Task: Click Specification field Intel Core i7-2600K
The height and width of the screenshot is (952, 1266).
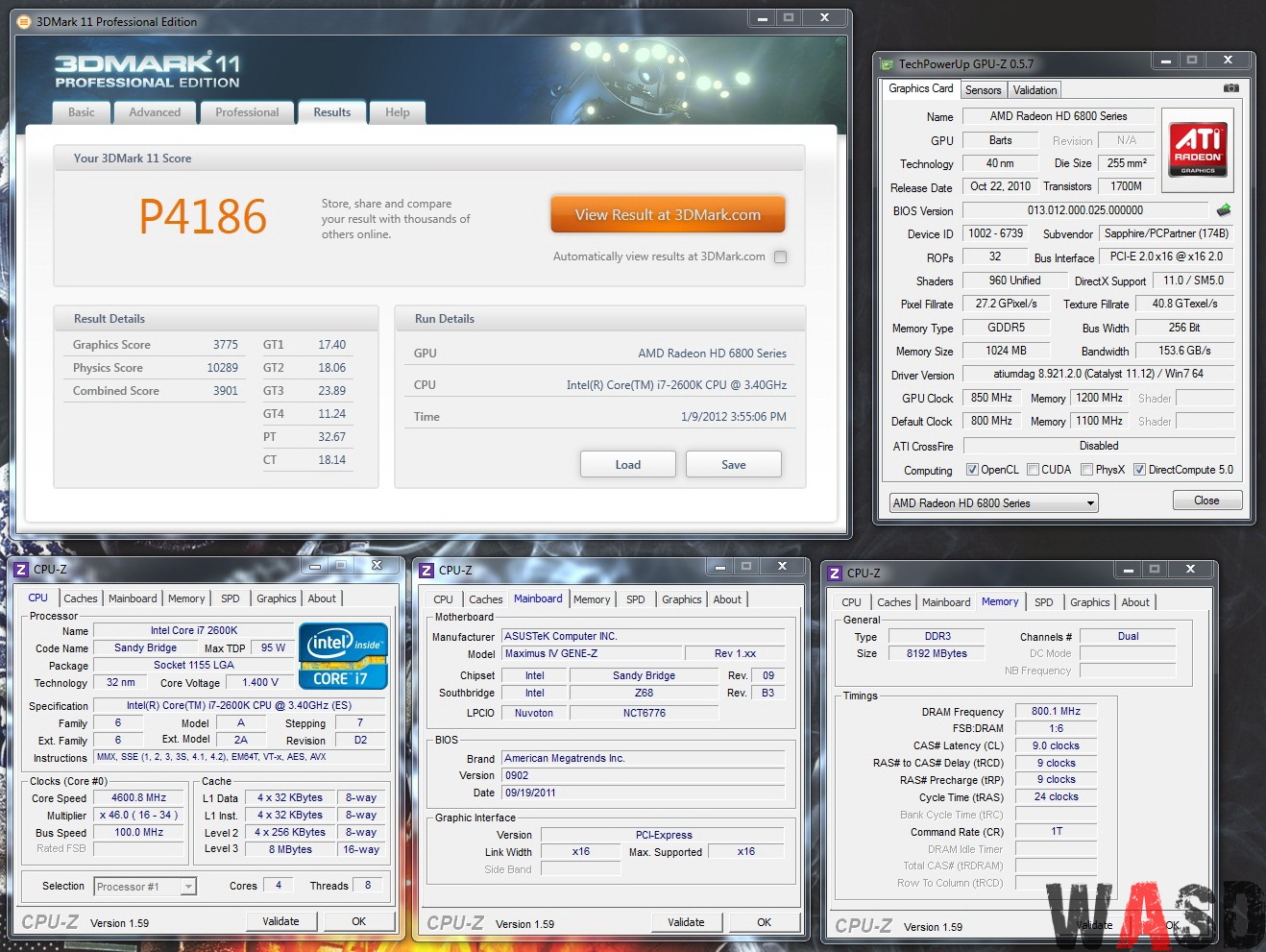Action: [239, 705]
